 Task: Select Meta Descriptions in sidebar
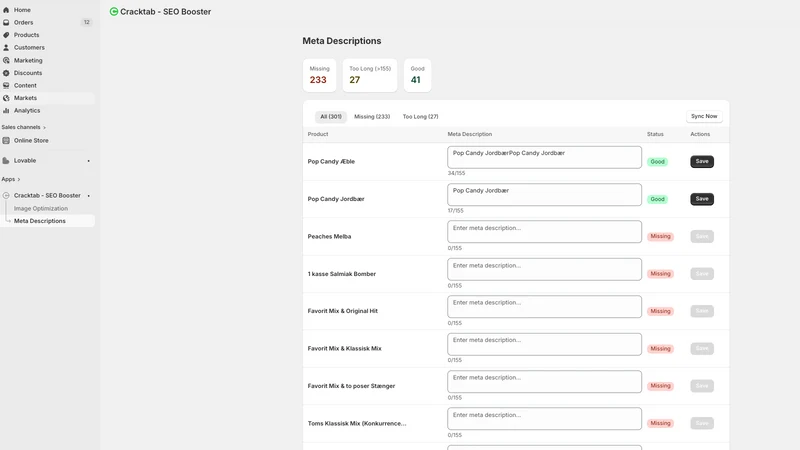(x=40, y=221)
